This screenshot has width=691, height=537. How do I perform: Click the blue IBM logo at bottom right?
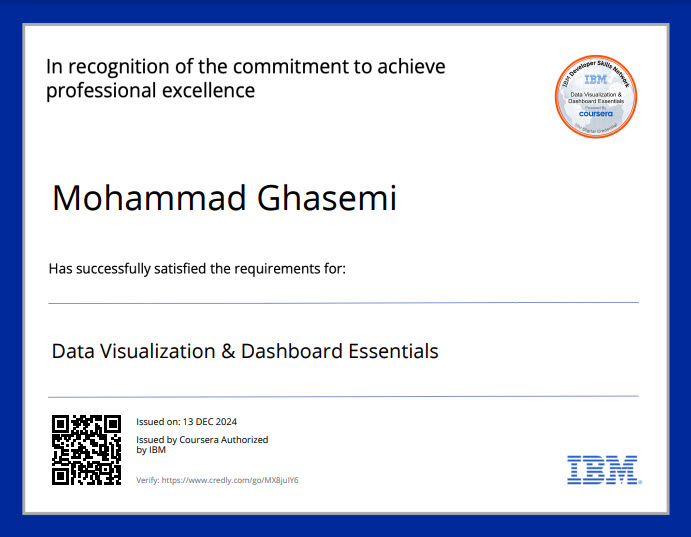(604, 469)
